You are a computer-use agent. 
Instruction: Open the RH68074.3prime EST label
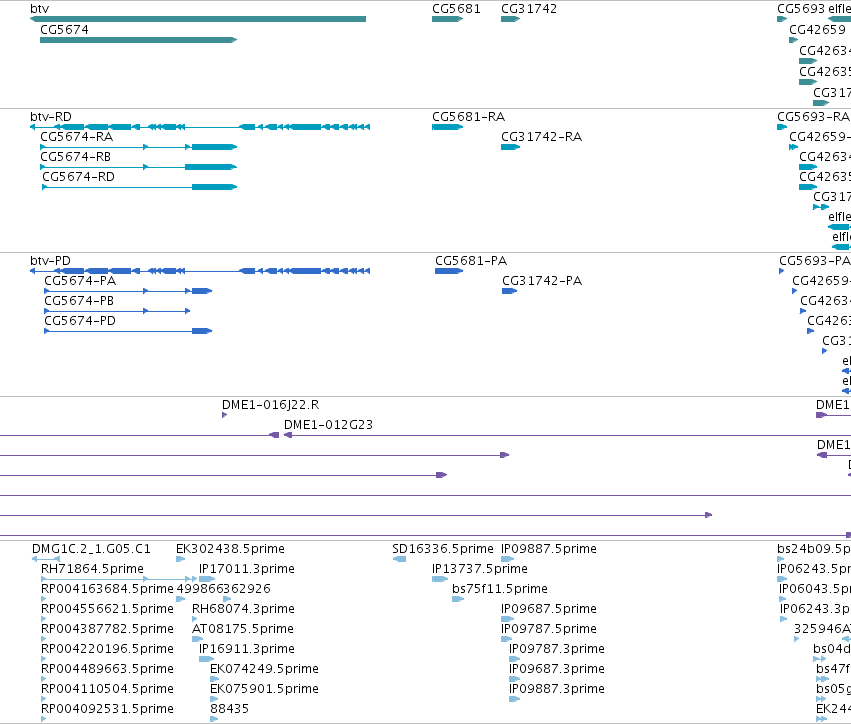coord(243,609)
